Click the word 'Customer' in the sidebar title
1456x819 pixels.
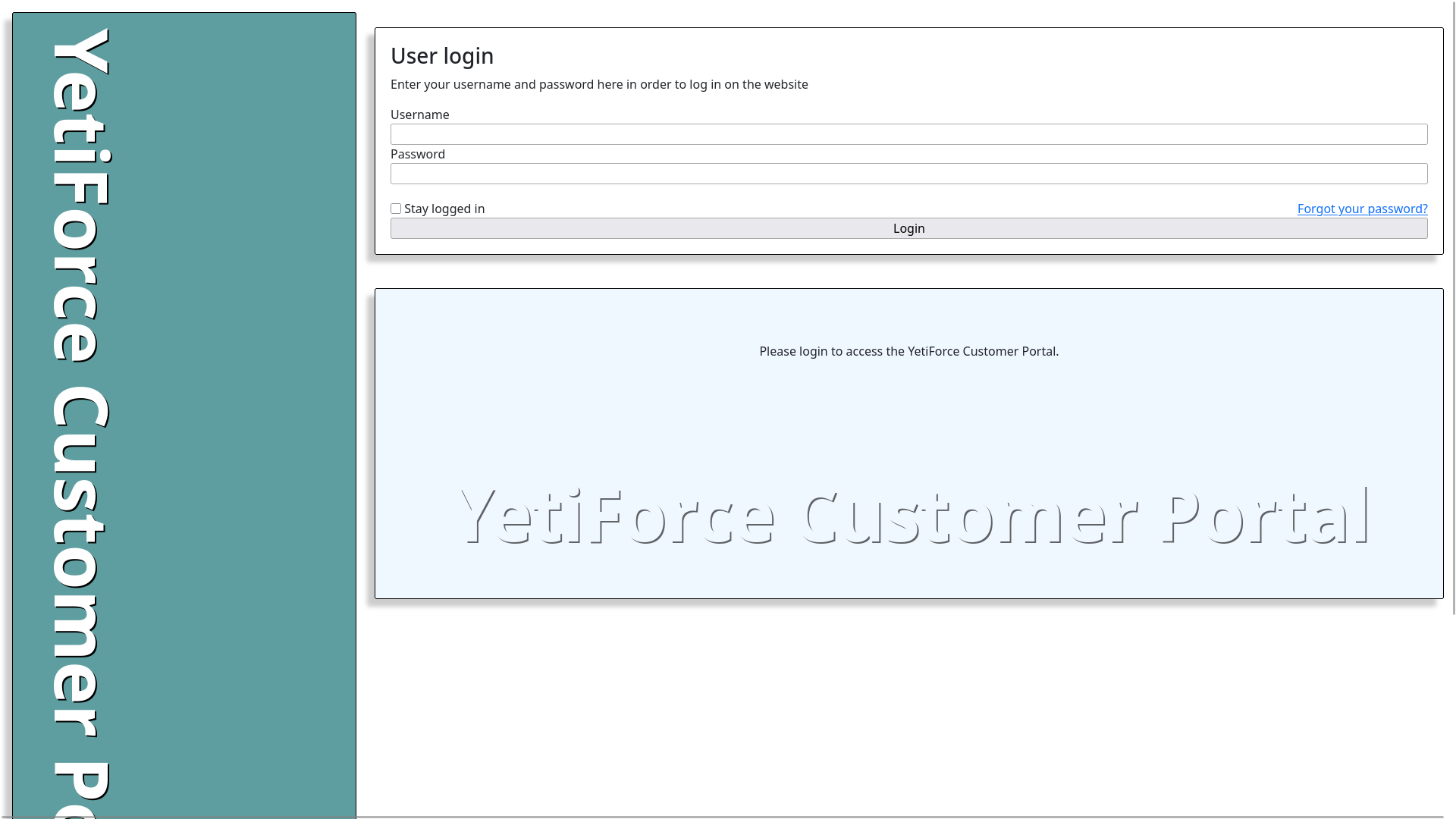click(x=80, y=561)
